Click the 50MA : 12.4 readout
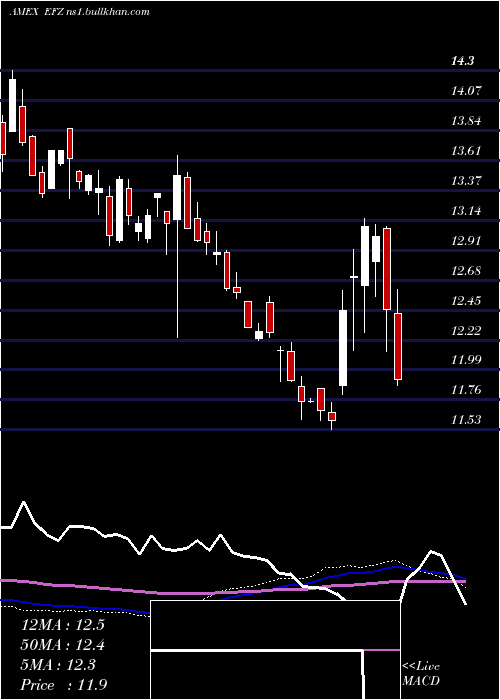The image size is (500, 700). pos(62,645)
